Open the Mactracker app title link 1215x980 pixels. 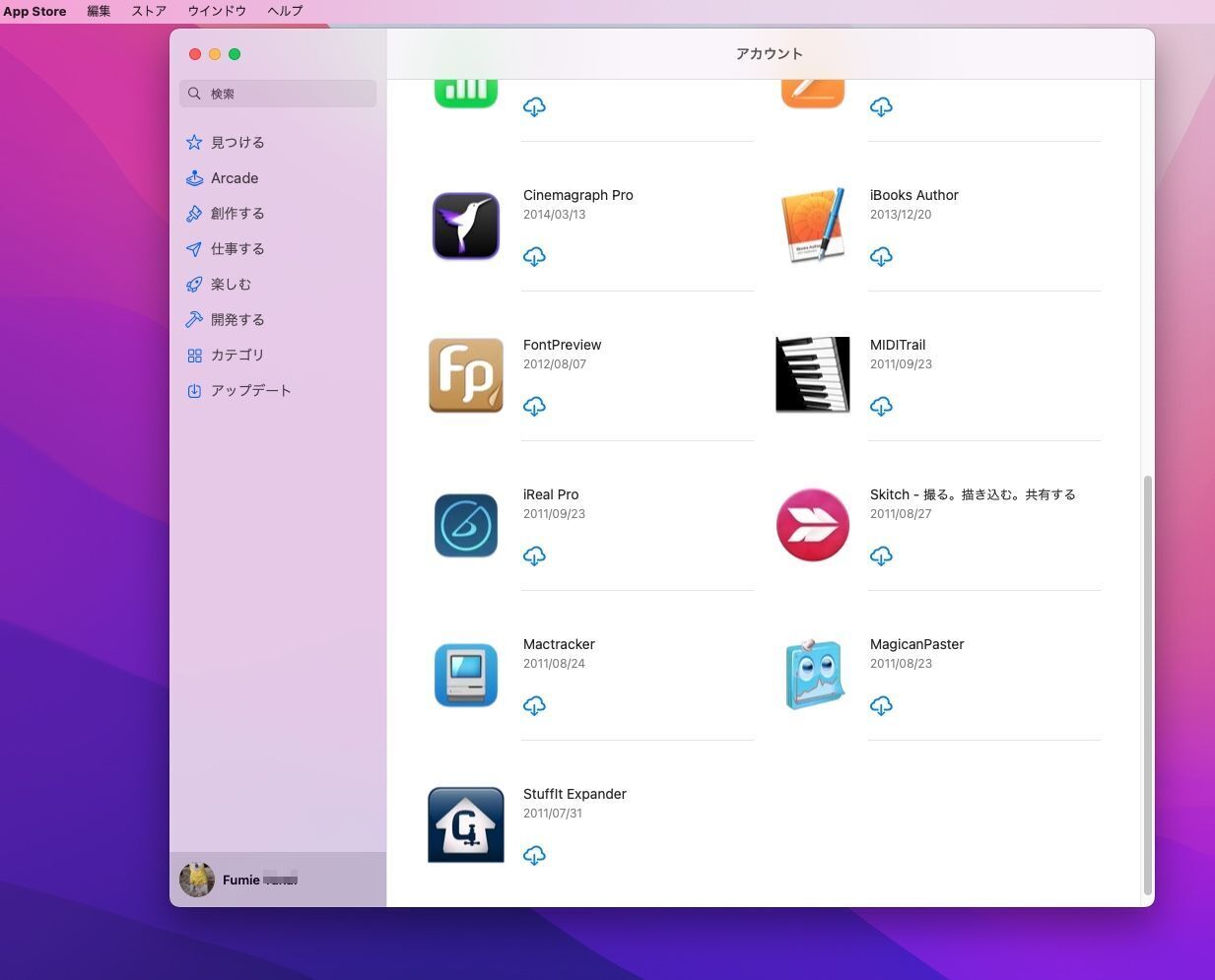coord(559,644)
